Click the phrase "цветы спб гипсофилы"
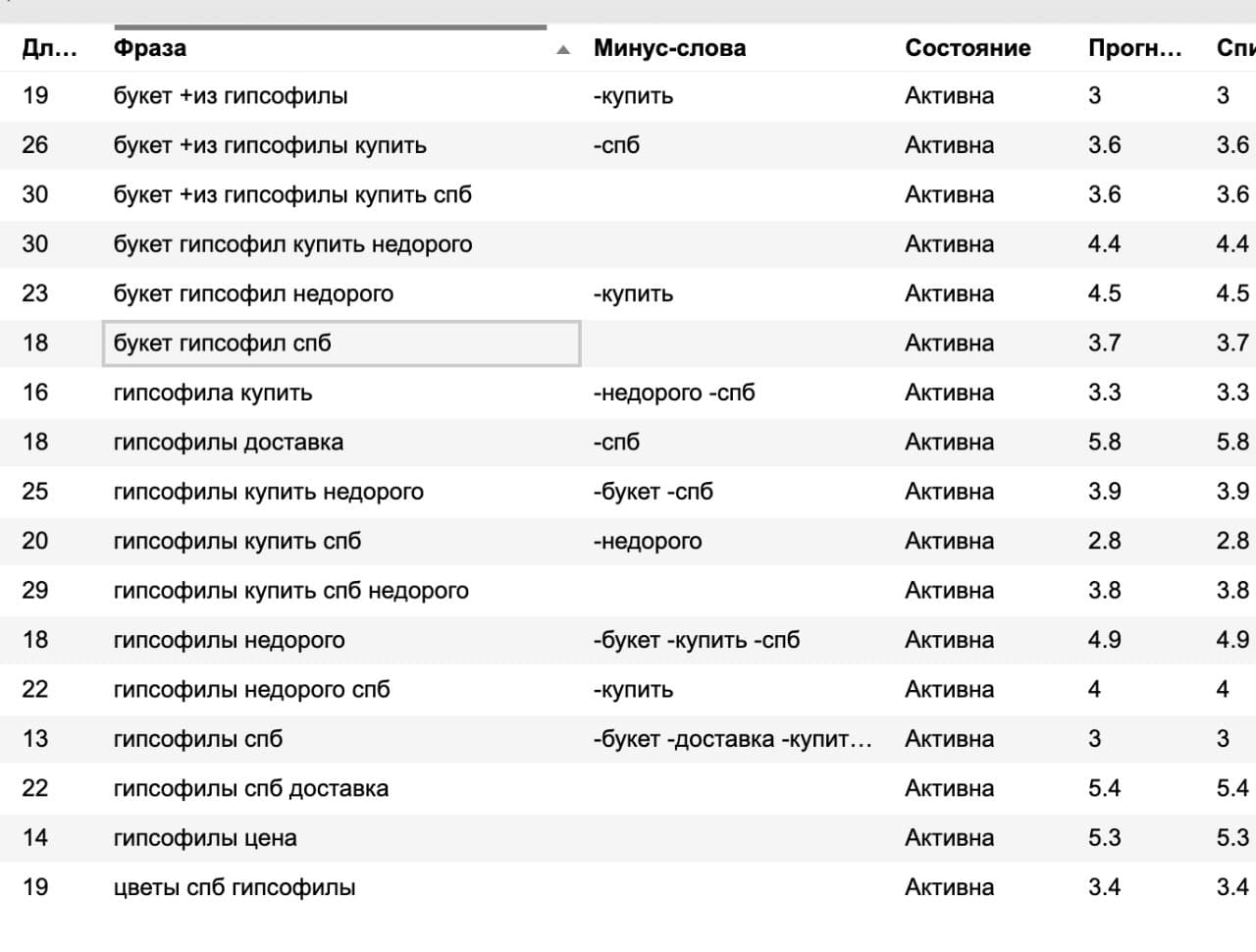The height and width of the screenshot is (952, 1256). coord(235,887)
